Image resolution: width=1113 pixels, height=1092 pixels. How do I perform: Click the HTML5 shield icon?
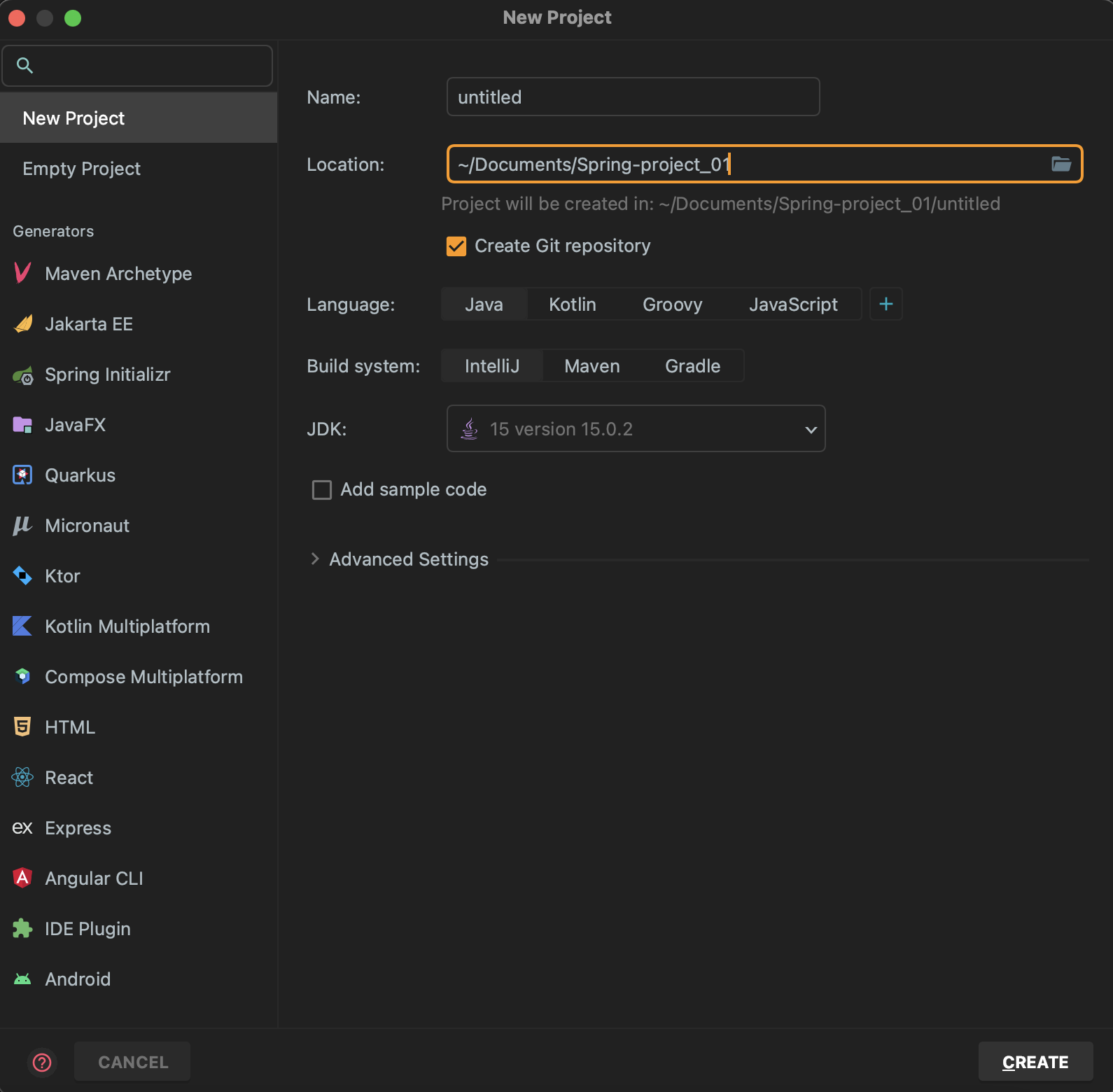(x=22, y=727)
